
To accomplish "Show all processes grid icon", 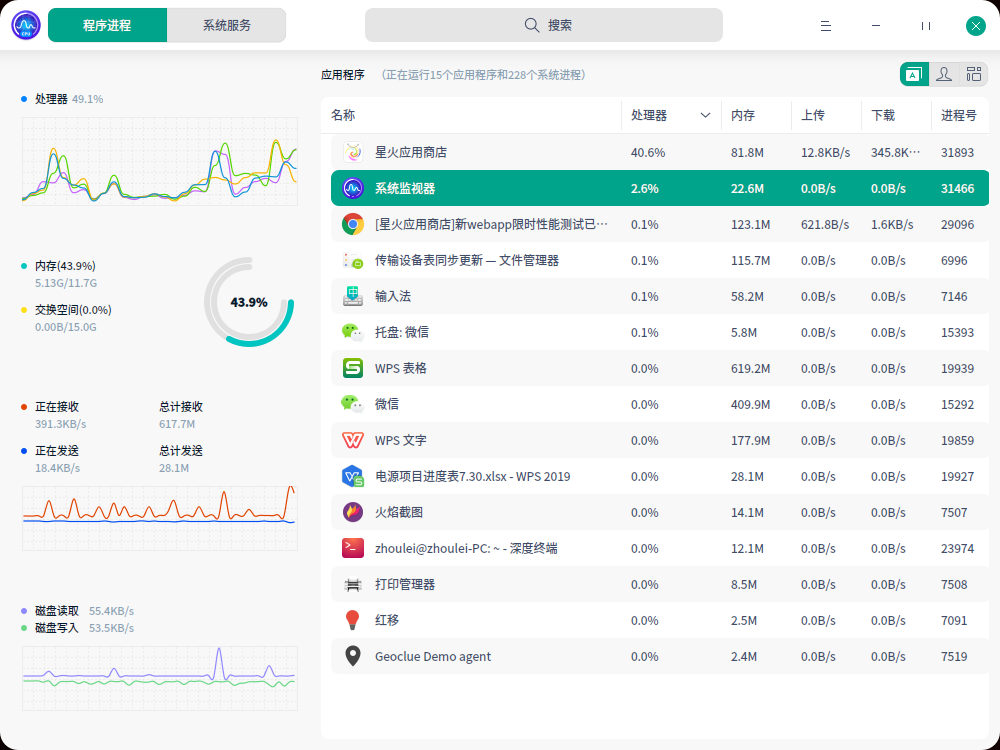I will point(974,75).
